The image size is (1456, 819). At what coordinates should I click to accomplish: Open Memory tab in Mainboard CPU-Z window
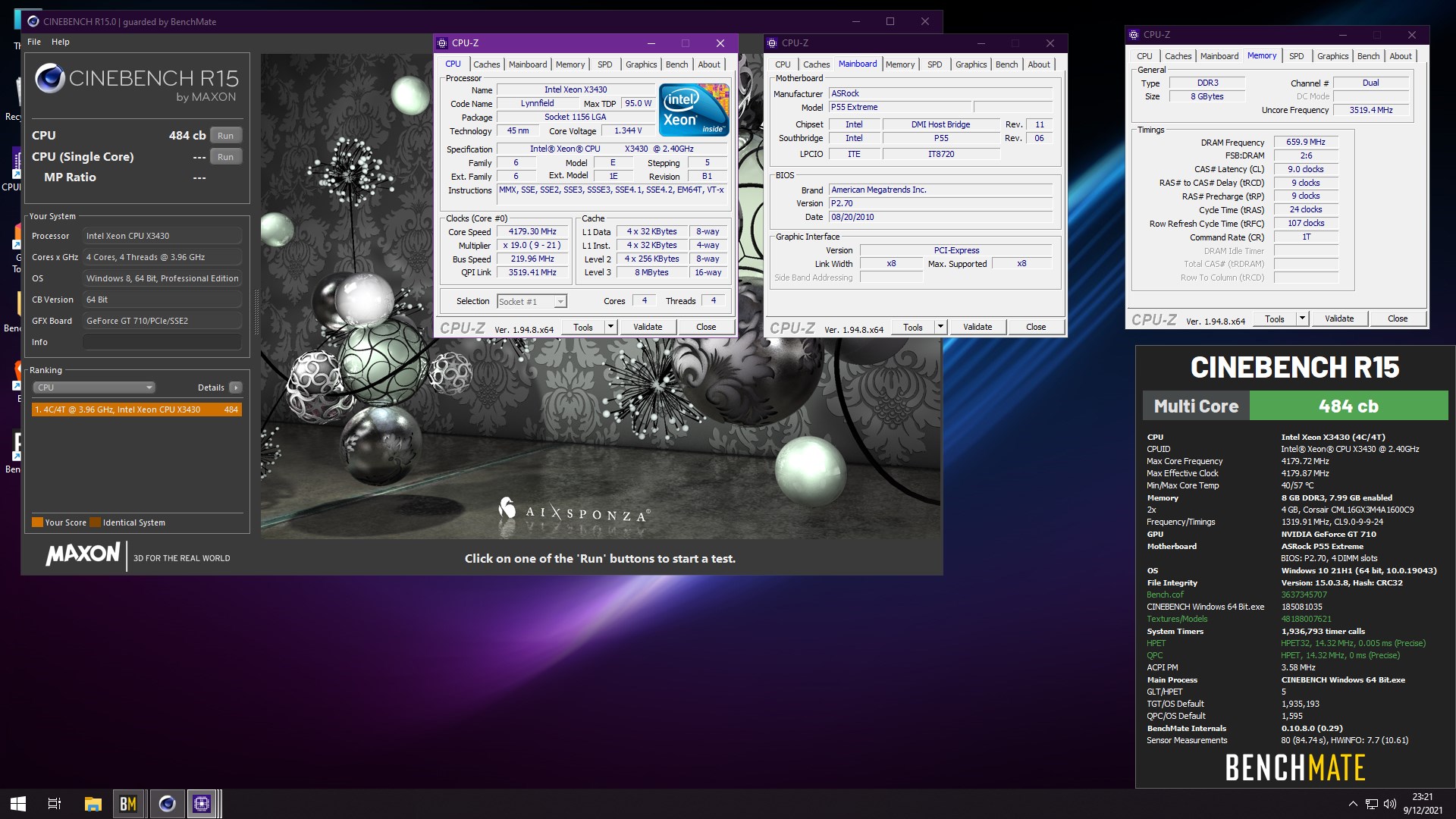coord(900,64)
